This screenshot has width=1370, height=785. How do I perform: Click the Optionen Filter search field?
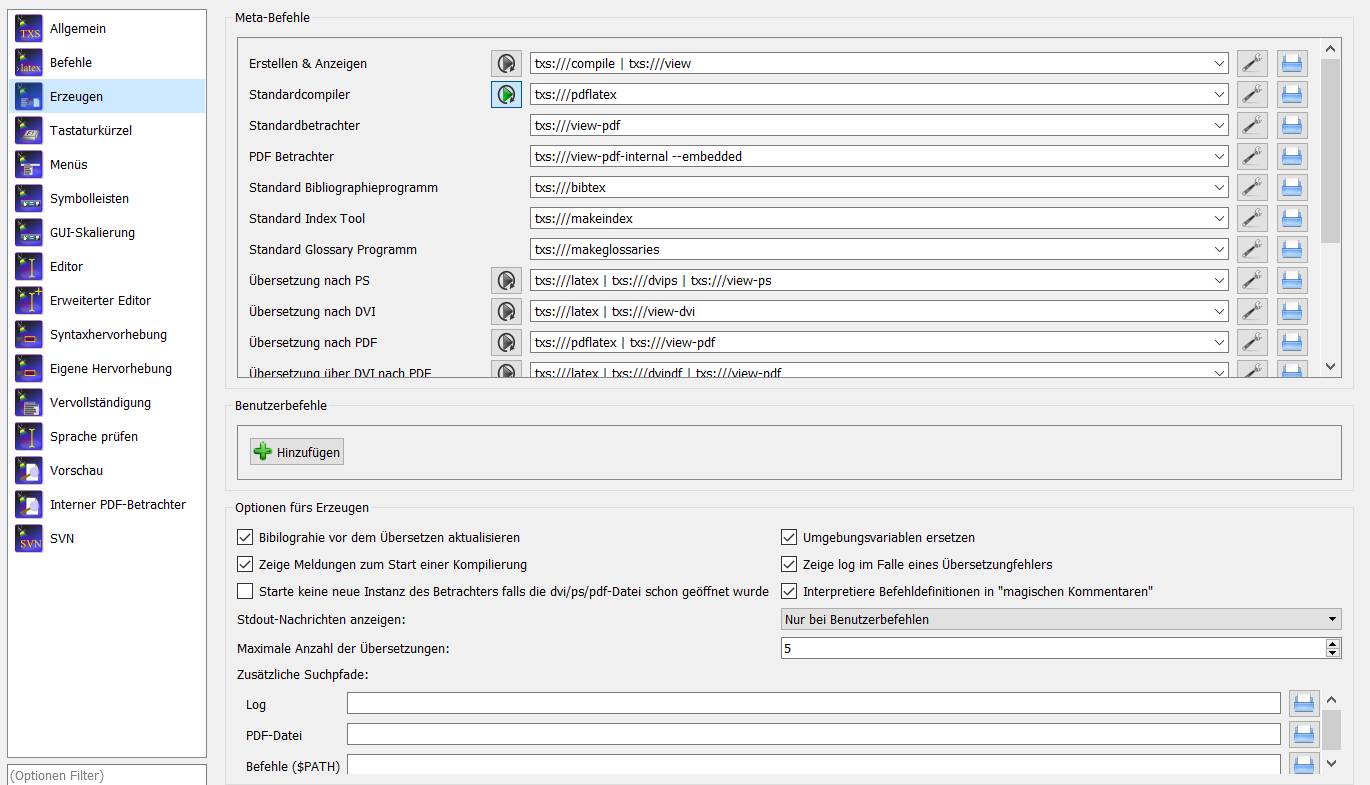pos(106,775)
